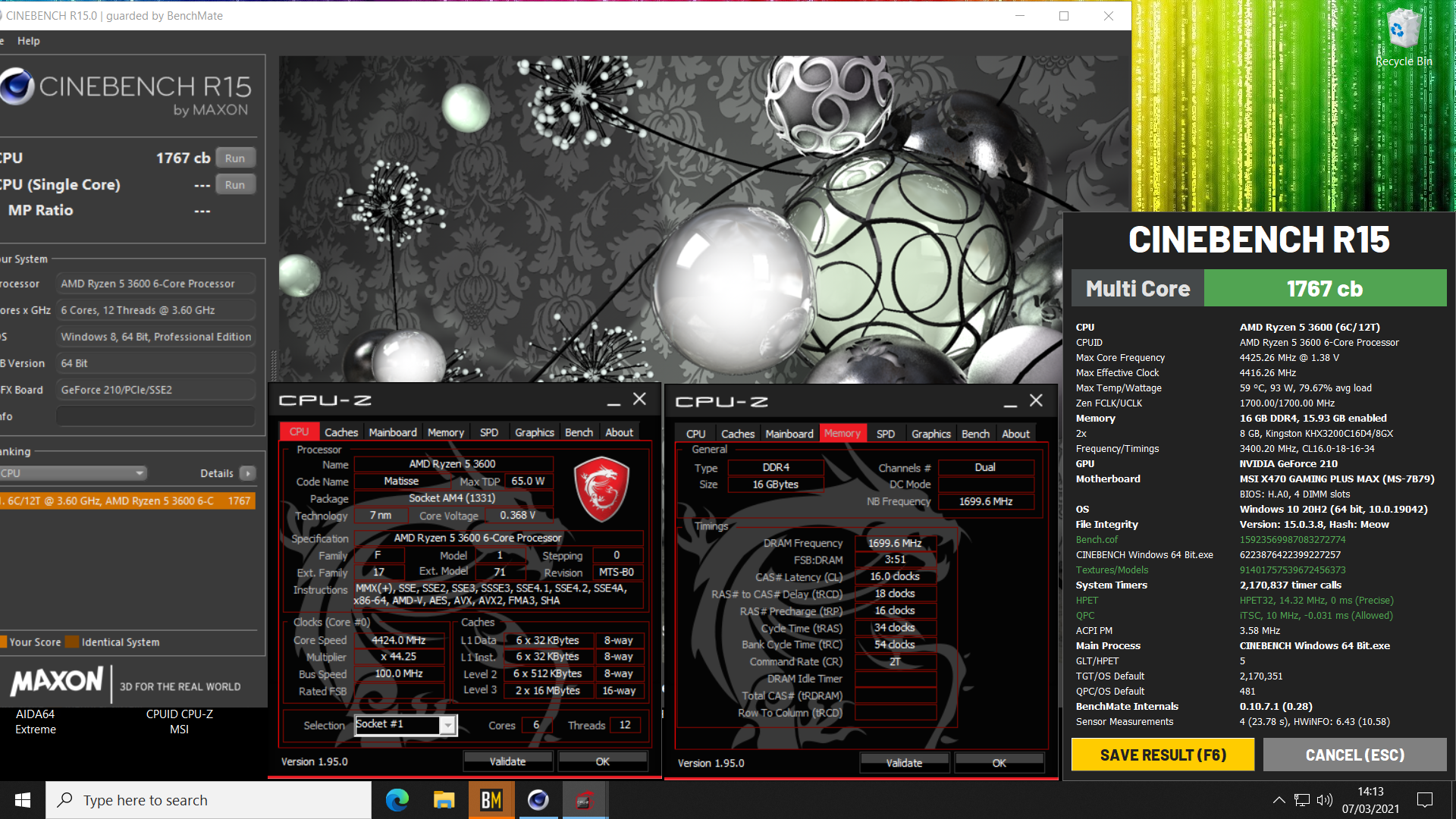Click the Windows taskbar search box

(209, 800)
